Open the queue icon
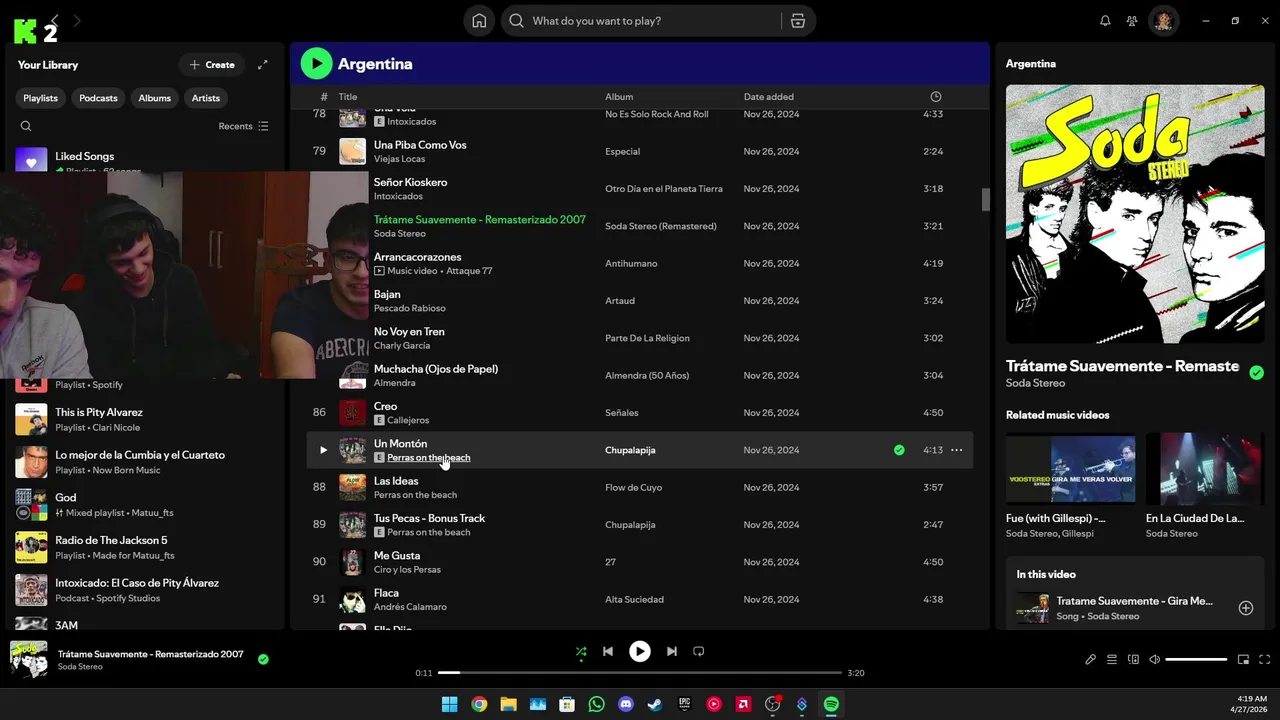This screenshot has width=1280, height=720. pos(1112,660)
